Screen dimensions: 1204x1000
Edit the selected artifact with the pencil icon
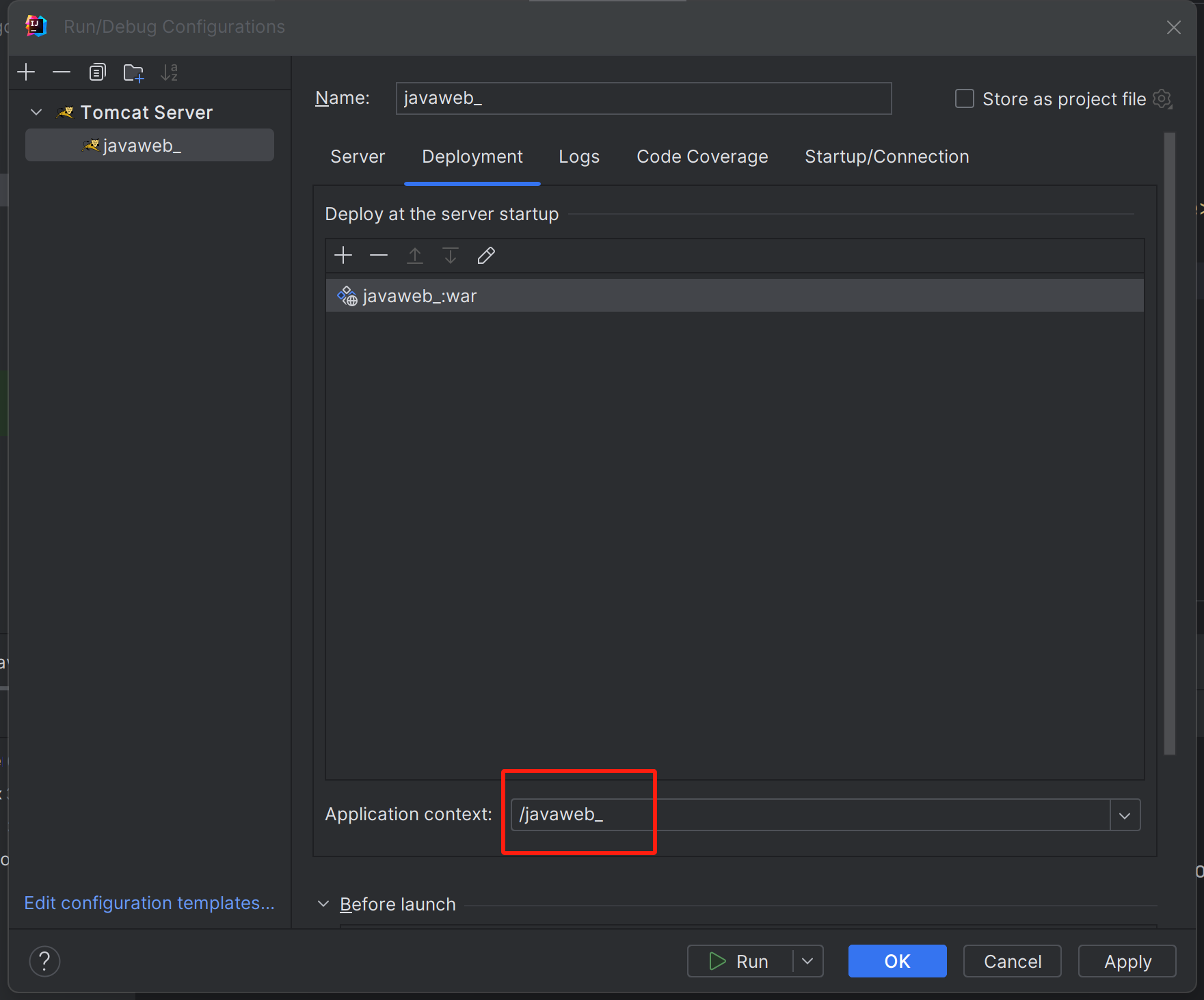pos(486,256)
